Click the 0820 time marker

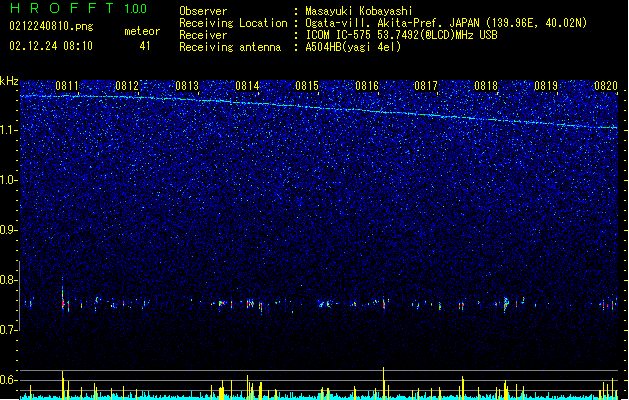coord(606,86)
